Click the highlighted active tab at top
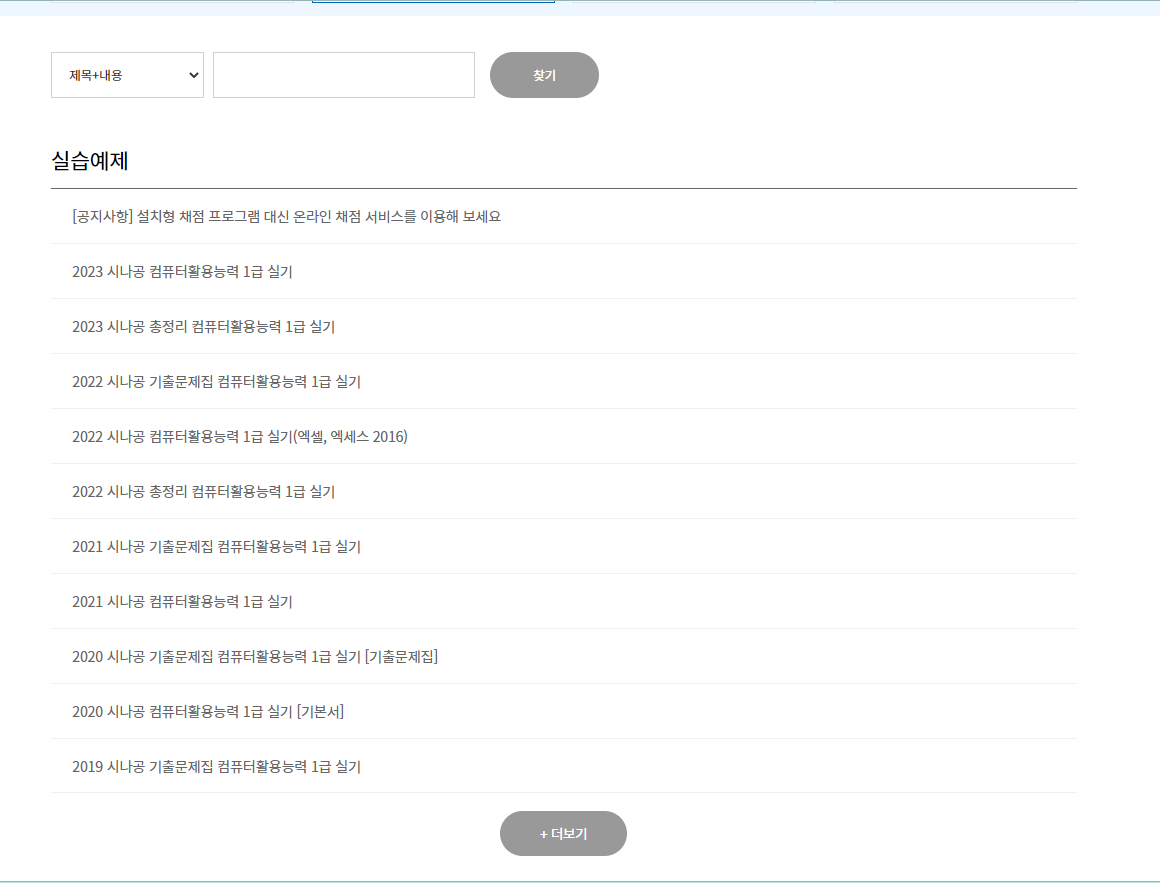The width and height of the screenshot is (1160, 883). coord(433,2)
